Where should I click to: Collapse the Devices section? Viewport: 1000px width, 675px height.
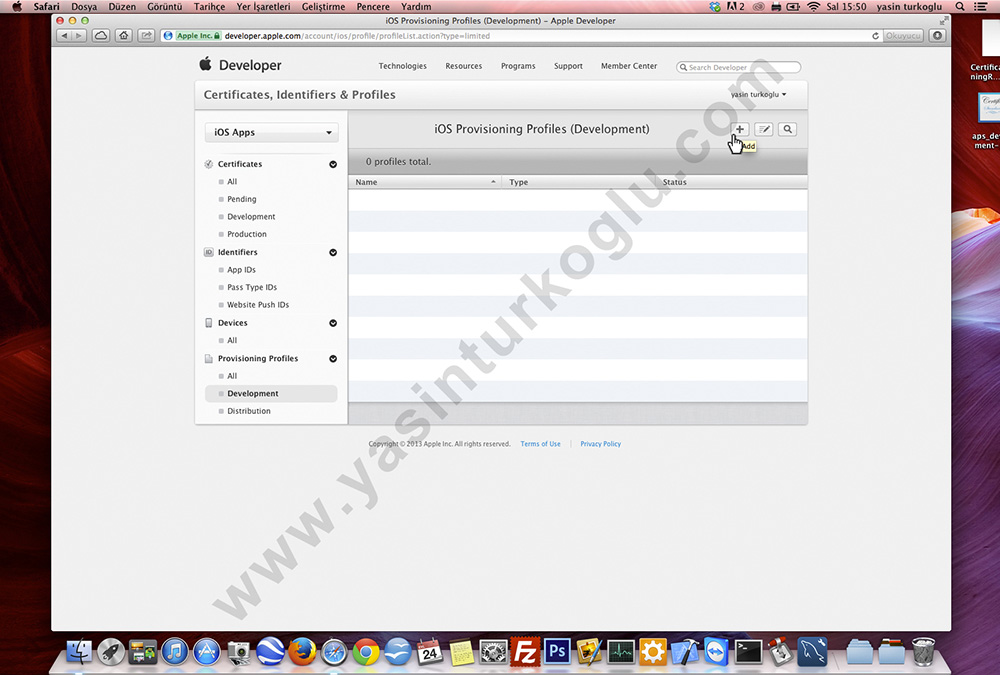tap(333, 323)
